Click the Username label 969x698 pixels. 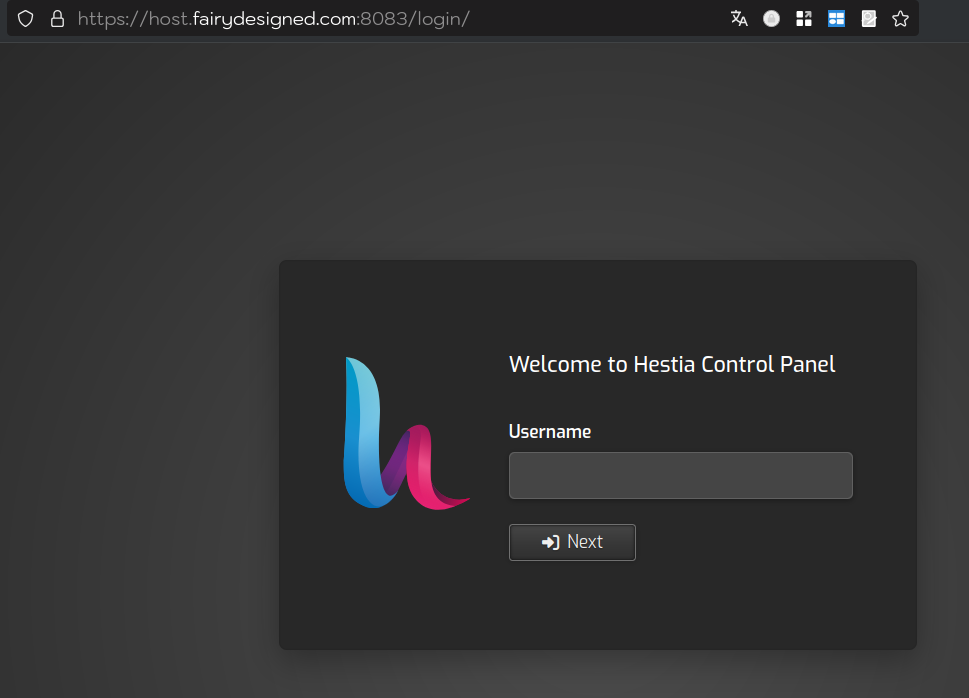click(549, 432)
